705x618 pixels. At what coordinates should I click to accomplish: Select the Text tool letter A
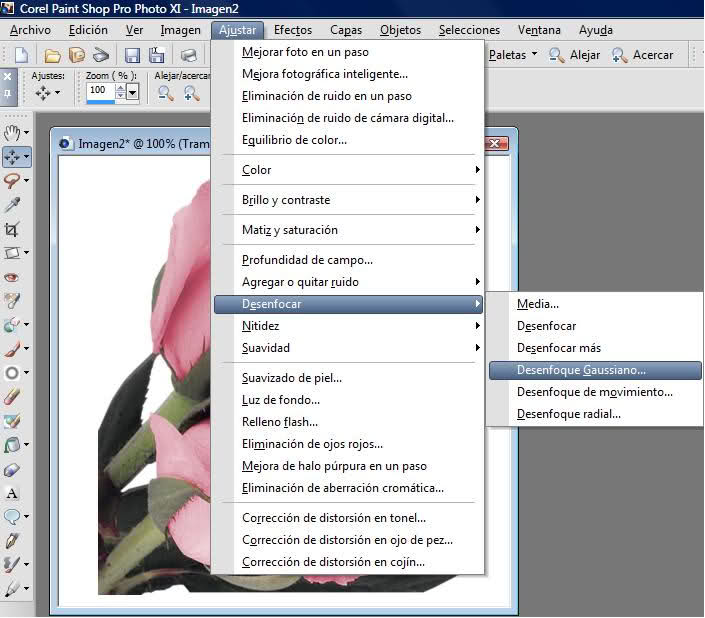[x=12, y=493]
